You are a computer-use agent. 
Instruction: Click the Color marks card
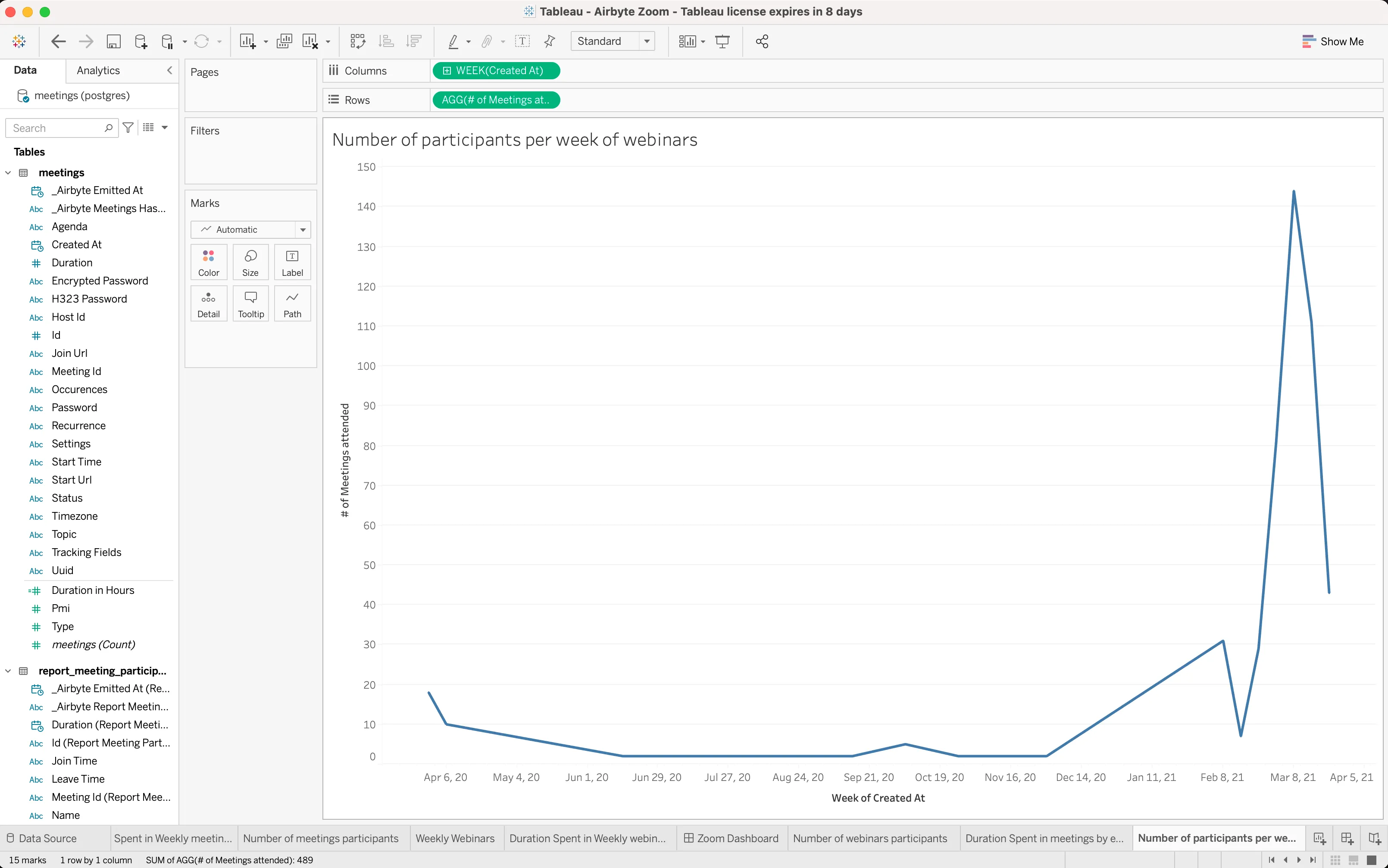(208, 262)
